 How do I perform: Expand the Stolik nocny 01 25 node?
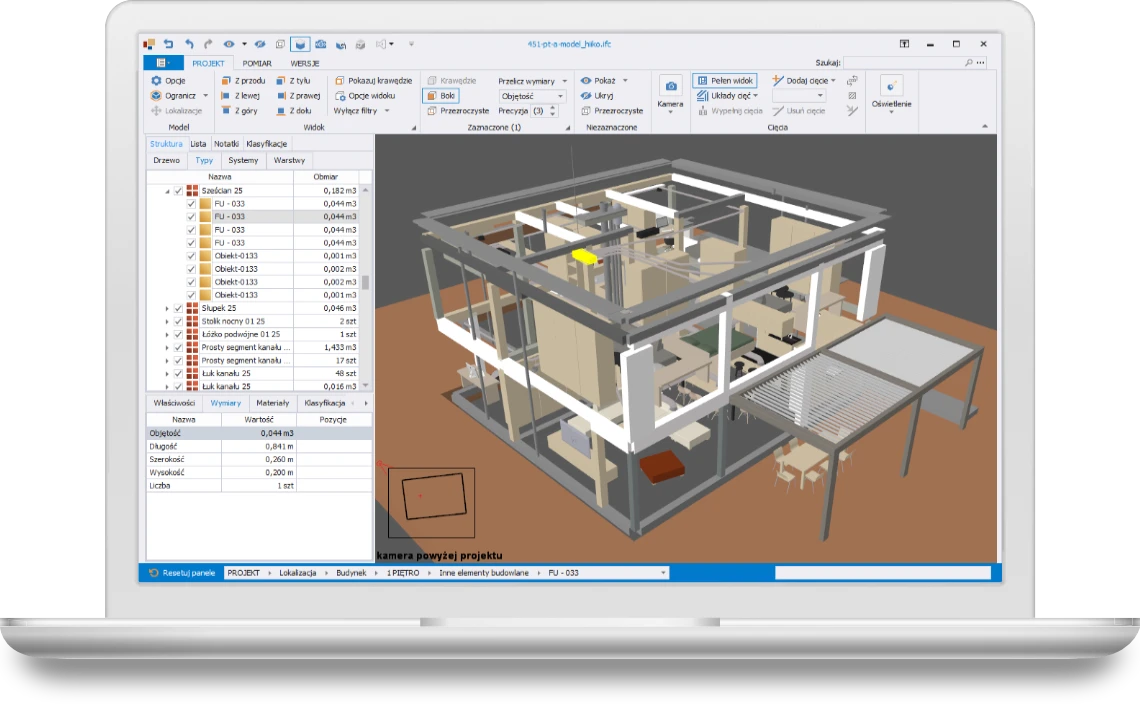coord(167,321)
